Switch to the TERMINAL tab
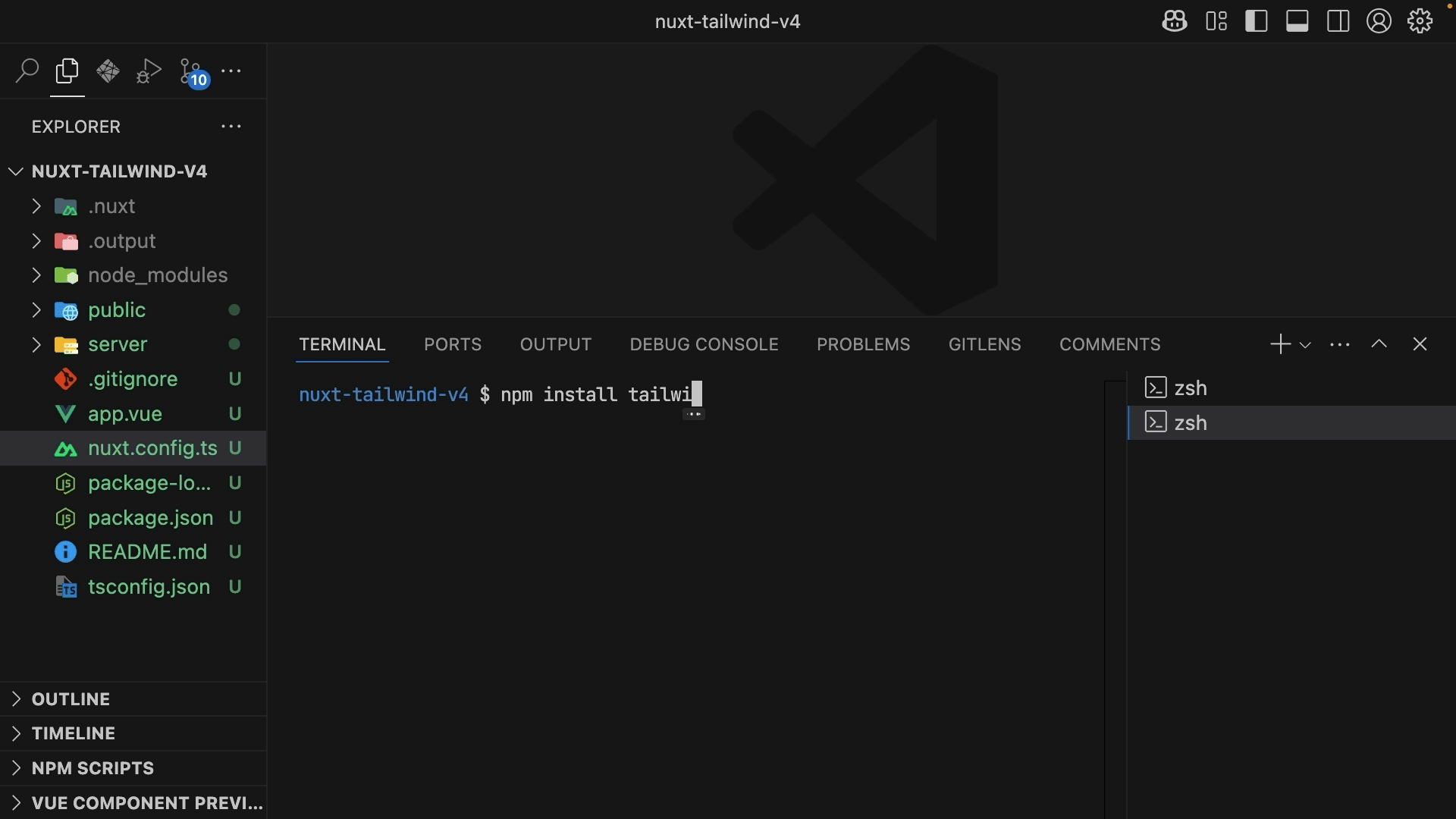The image size is (1456, 819). (342, 344)
